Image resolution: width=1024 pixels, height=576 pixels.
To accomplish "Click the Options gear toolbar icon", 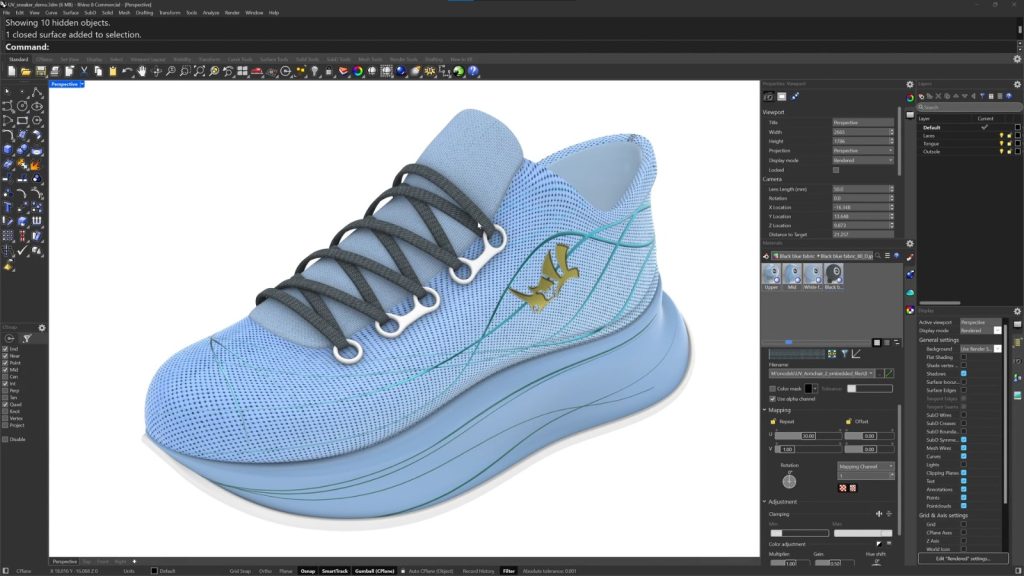I will click(x=430, y=71).
